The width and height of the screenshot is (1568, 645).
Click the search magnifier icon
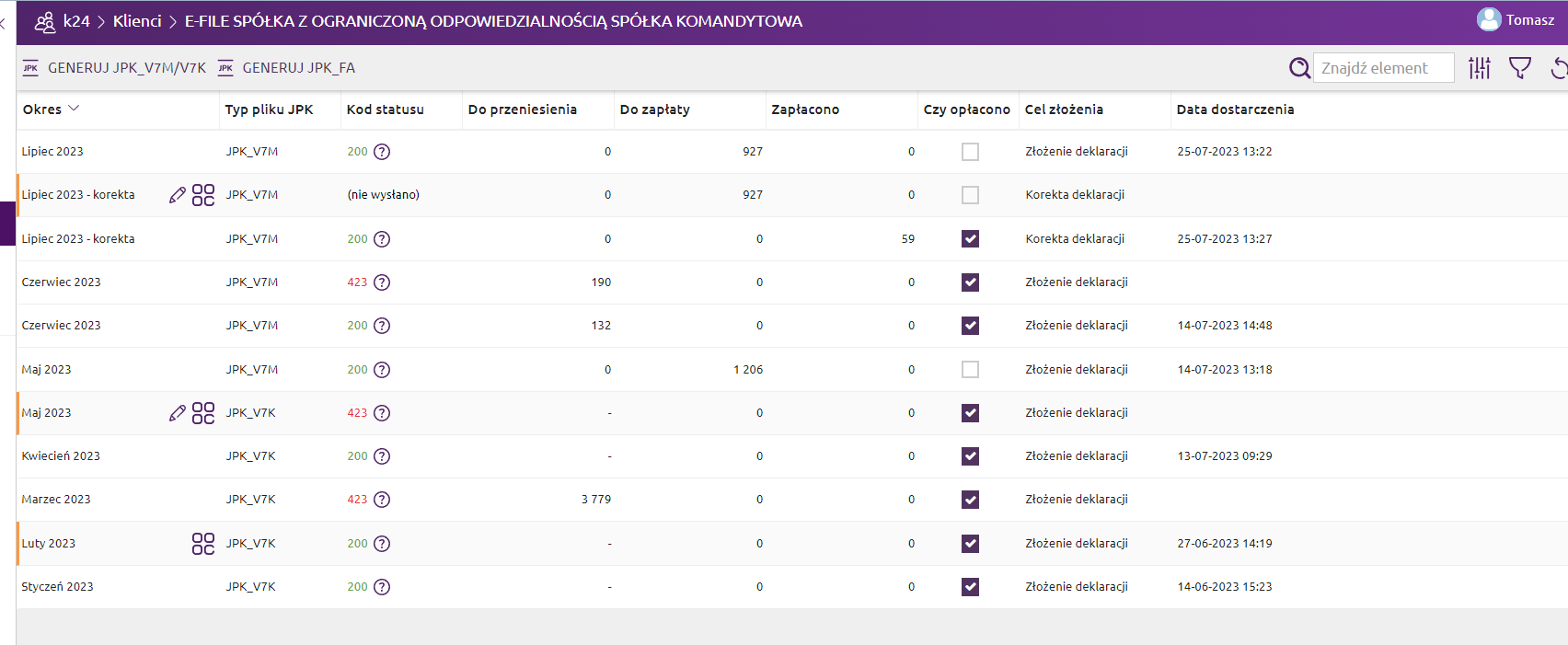1298,68
